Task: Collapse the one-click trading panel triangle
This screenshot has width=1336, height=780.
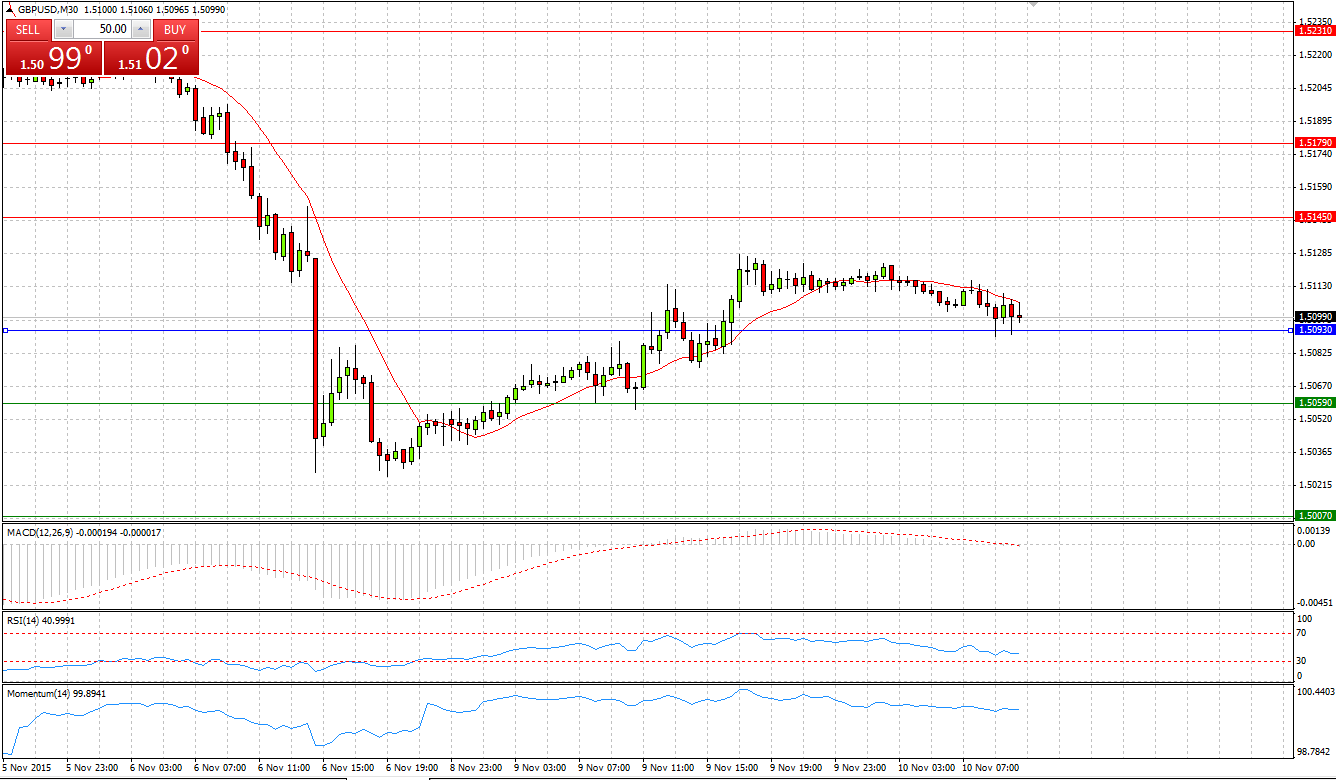Action: click(11, 9)
